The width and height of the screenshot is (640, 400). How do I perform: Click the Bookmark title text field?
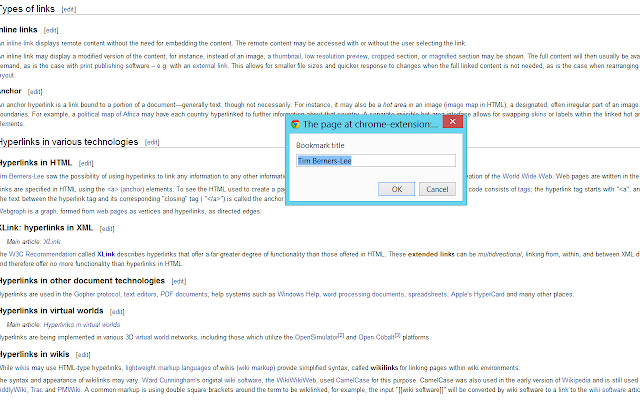[376, 160]
